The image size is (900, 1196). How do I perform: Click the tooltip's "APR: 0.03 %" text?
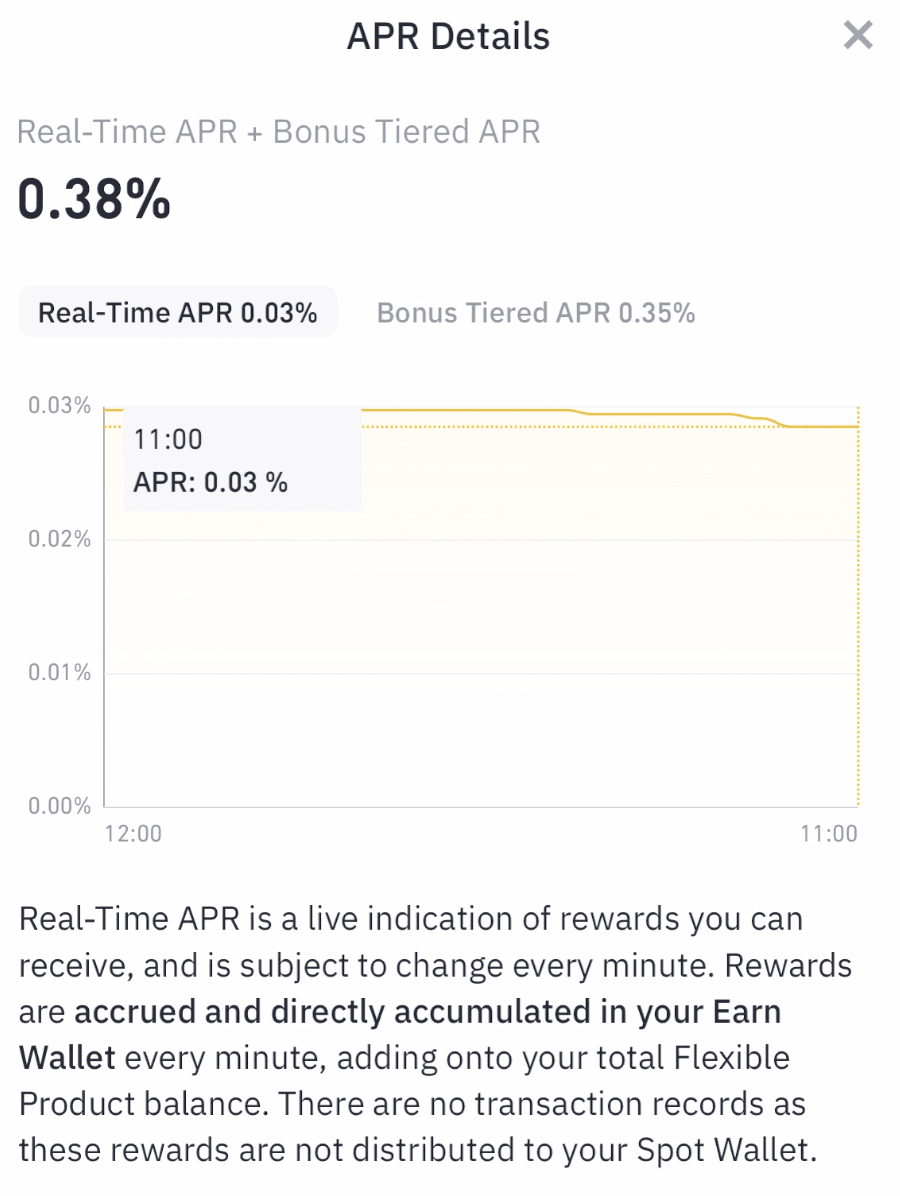tap(210, 483)
